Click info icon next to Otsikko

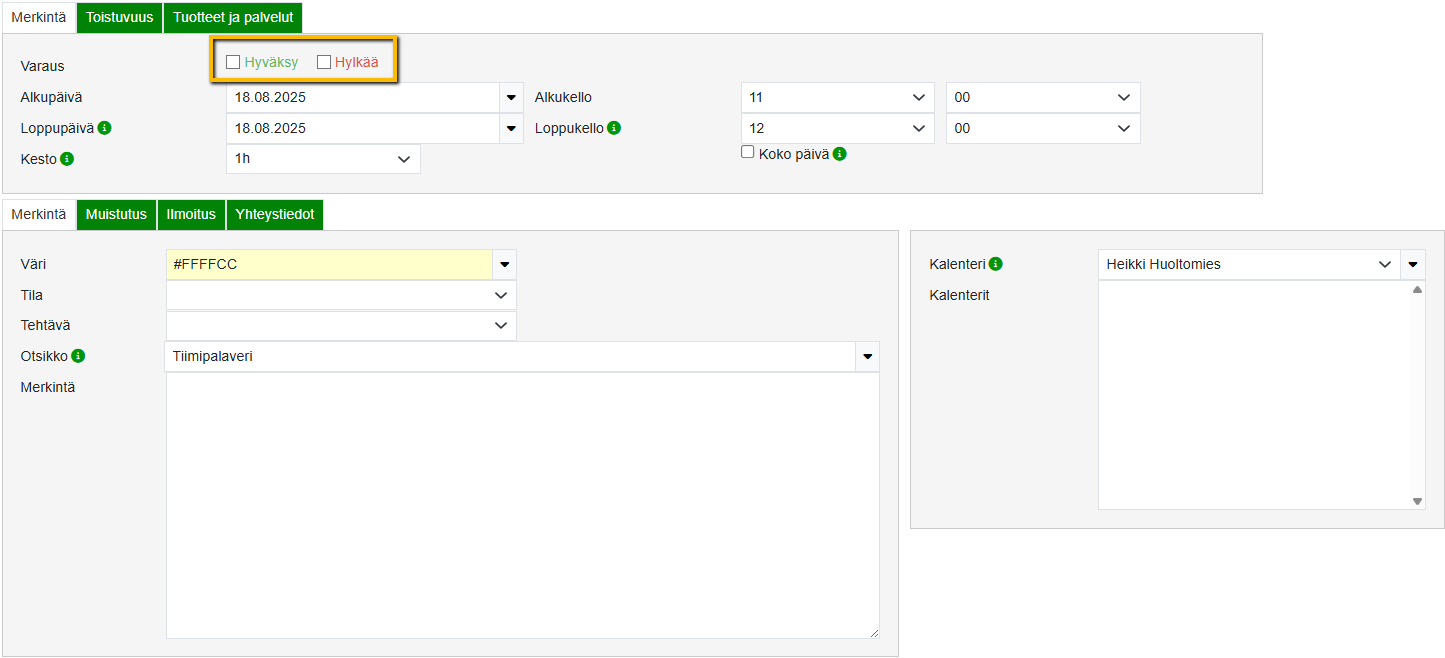pos(78,356)
